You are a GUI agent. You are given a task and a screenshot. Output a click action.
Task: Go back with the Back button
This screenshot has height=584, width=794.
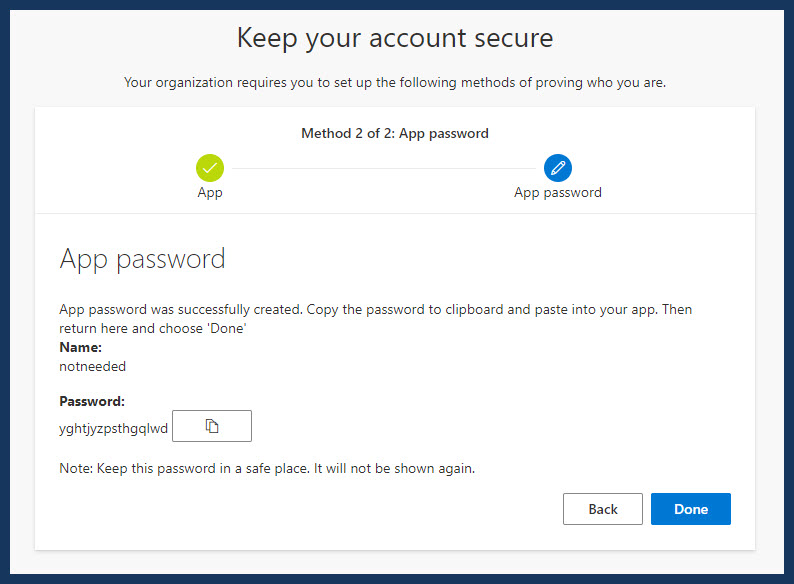[603, 509]
